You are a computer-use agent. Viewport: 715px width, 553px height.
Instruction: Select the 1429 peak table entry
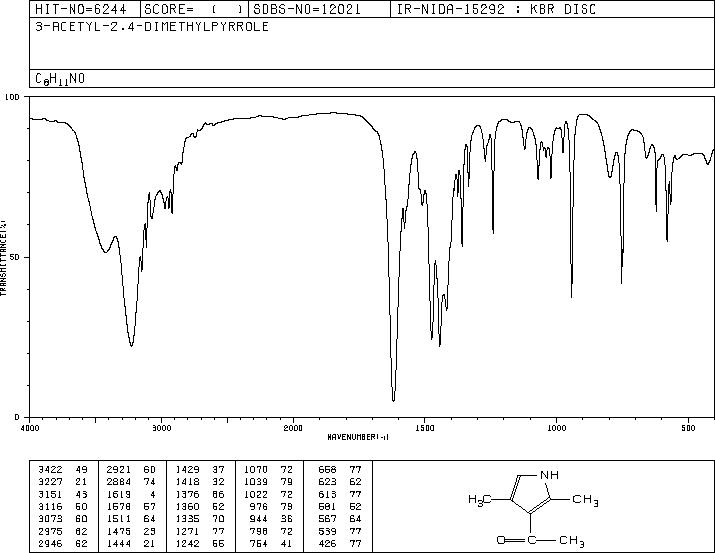201,470
